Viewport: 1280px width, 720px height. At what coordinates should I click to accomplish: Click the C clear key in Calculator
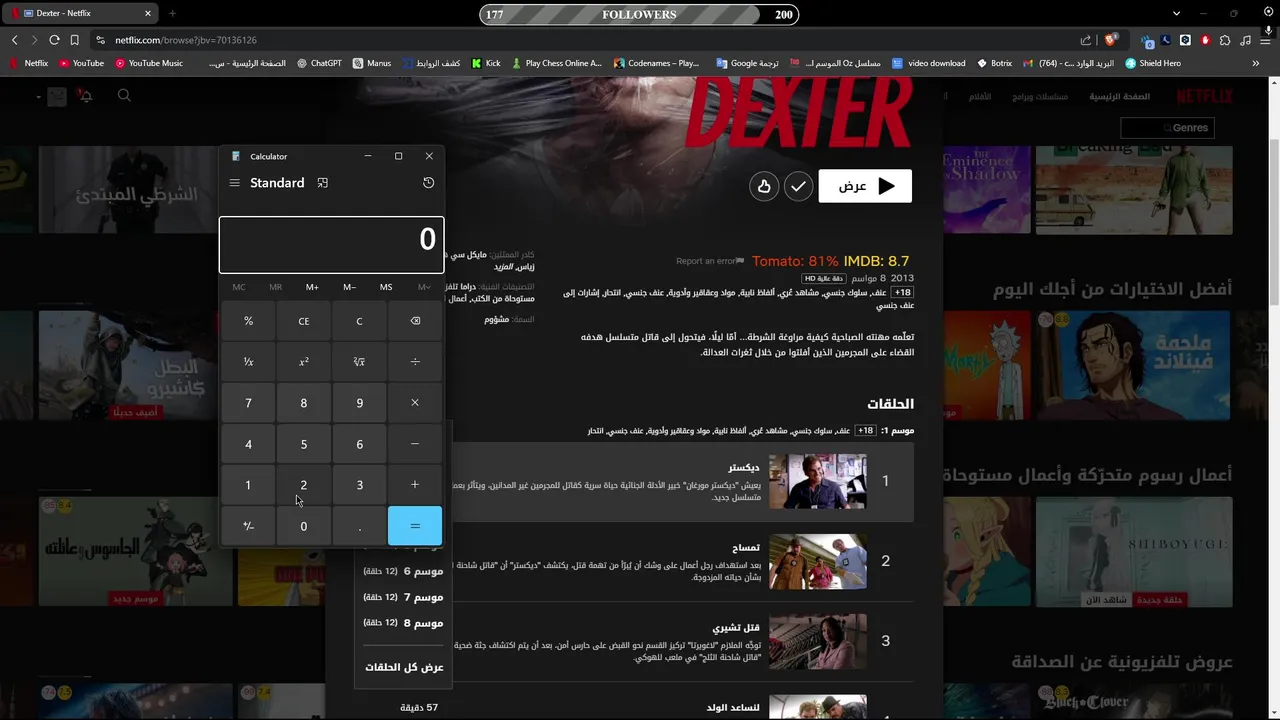click(x=359, y=321)
